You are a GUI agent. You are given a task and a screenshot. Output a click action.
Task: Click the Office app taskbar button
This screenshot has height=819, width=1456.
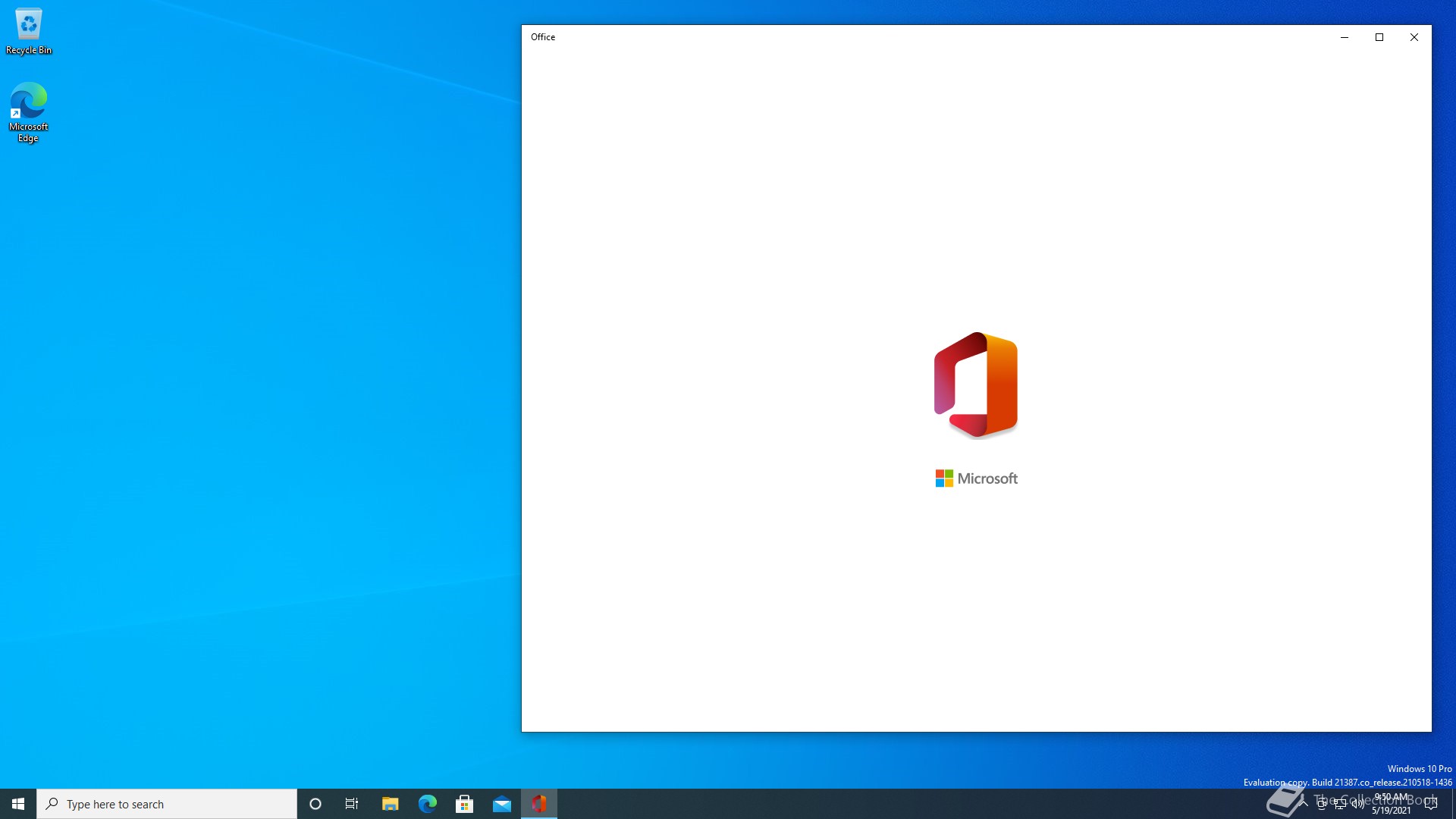coord(539,804)
